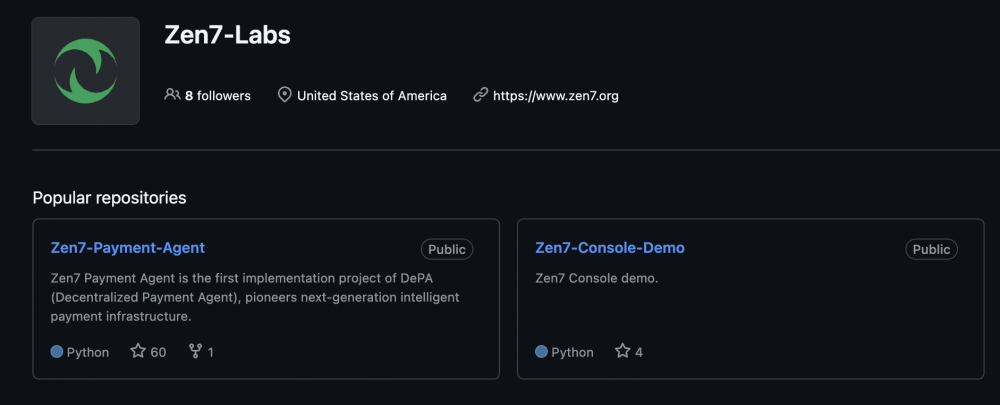
Task: Click the Public badge on Zen7-Payment-Agent
Action: point(447,249)
